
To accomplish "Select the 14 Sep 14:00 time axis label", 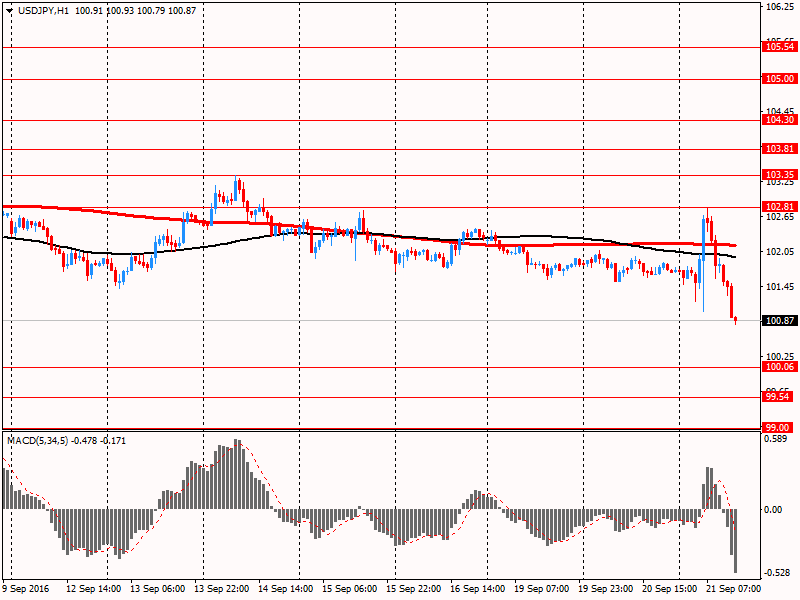I will point(286,589).
